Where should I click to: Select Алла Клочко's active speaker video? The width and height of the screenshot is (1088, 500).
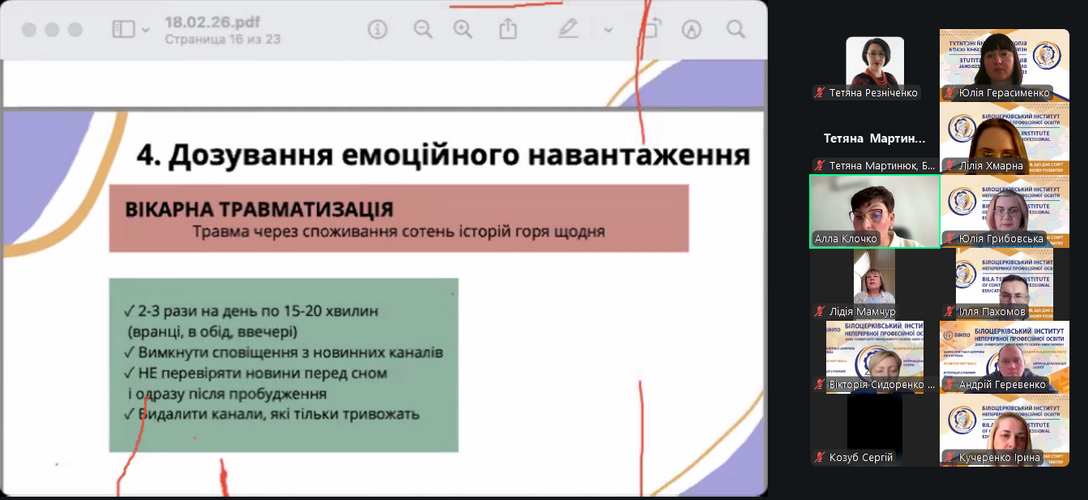coord(874,211)
